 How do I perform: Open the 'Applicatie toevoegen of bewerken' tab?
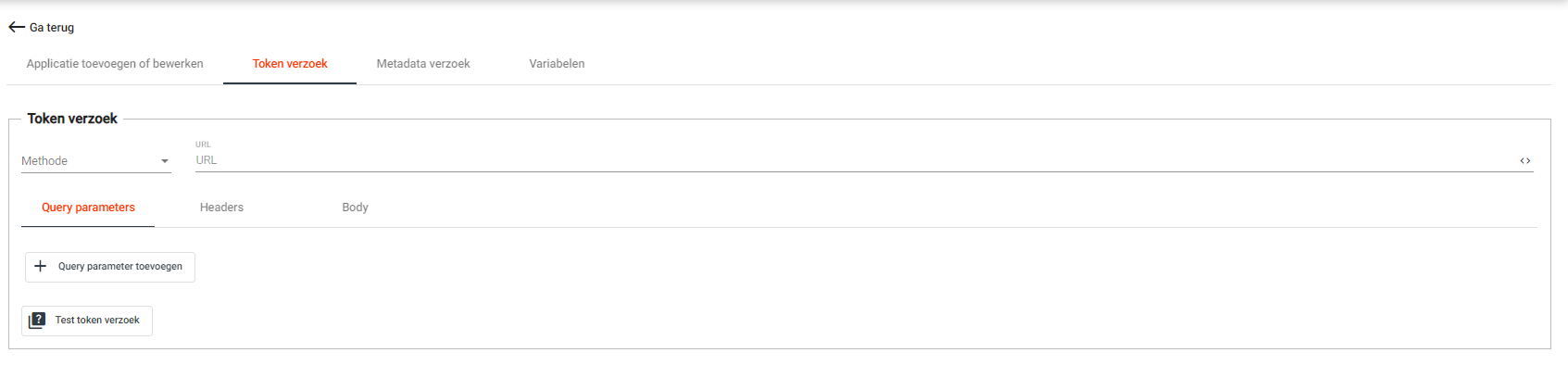[115, 64]
